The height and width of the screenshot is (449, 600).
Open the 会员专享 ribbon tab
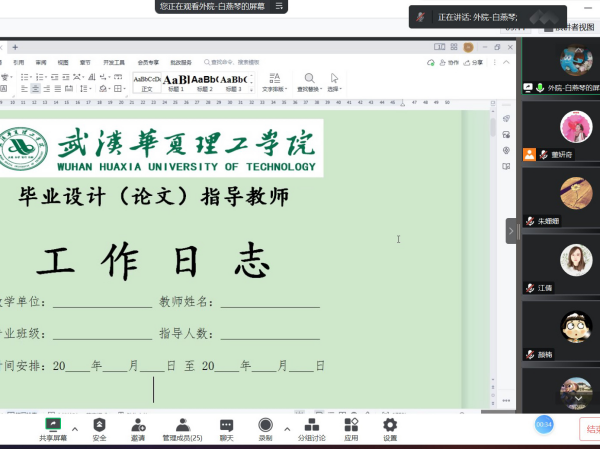click(148, 62)
